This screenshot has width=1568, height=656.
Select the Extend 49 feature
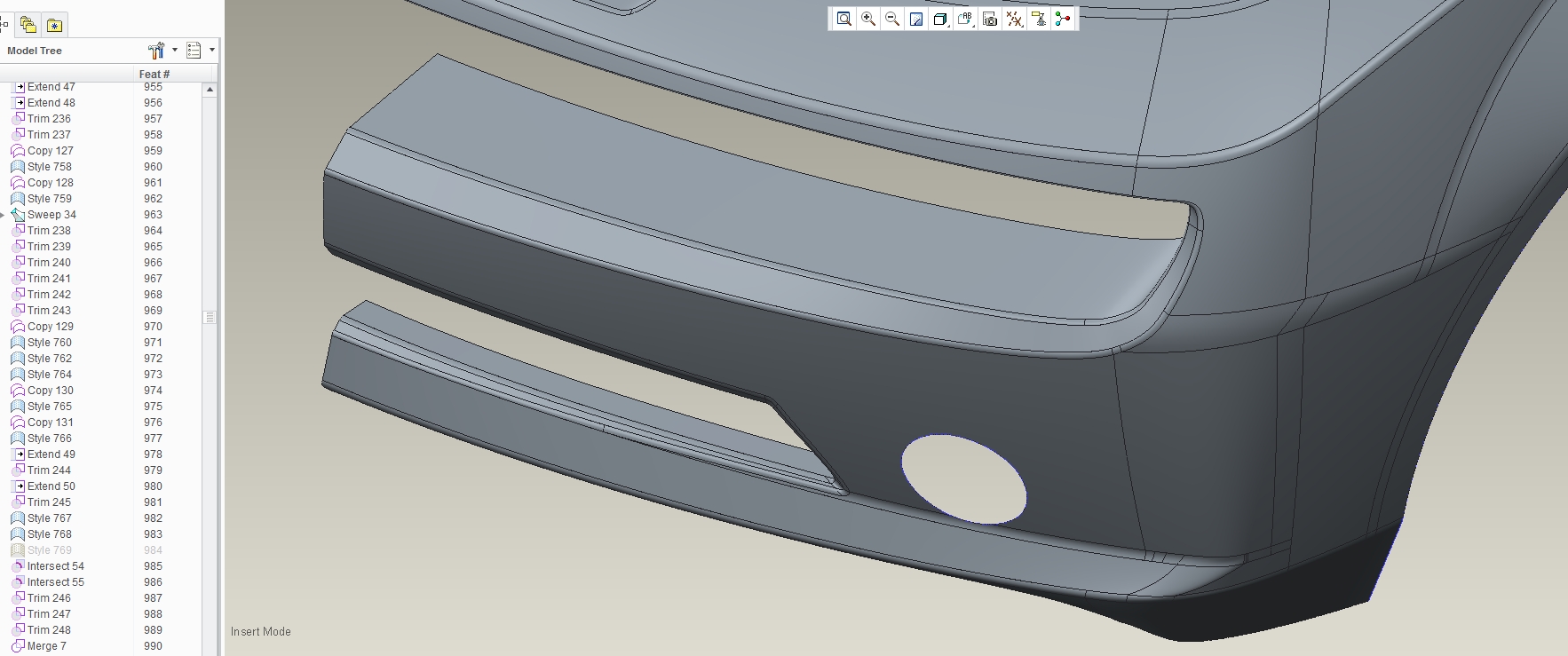pyautogui.click(x=51, y=454)
